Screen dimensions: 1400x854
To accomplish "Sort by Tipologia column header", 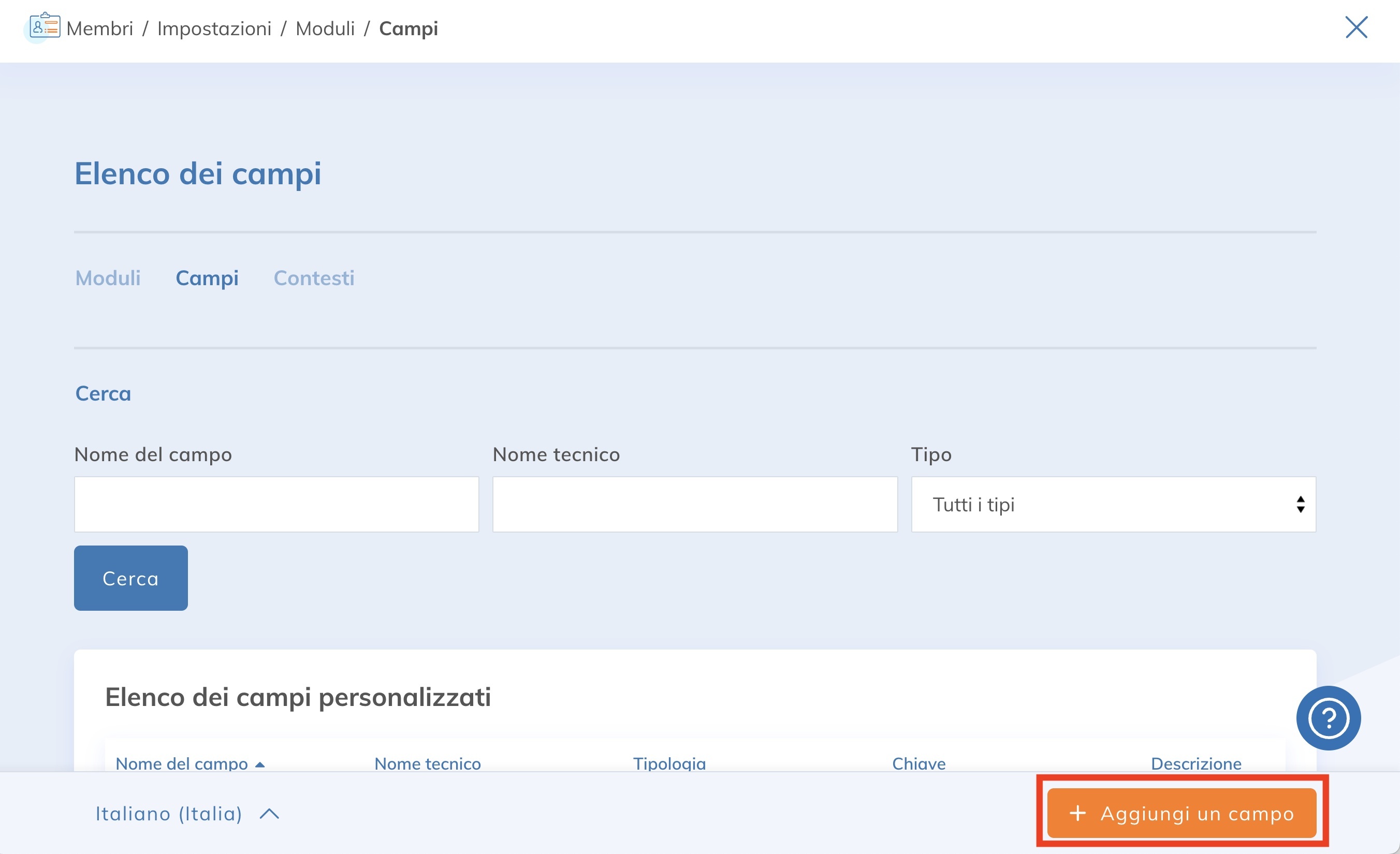I will [669, 763].
